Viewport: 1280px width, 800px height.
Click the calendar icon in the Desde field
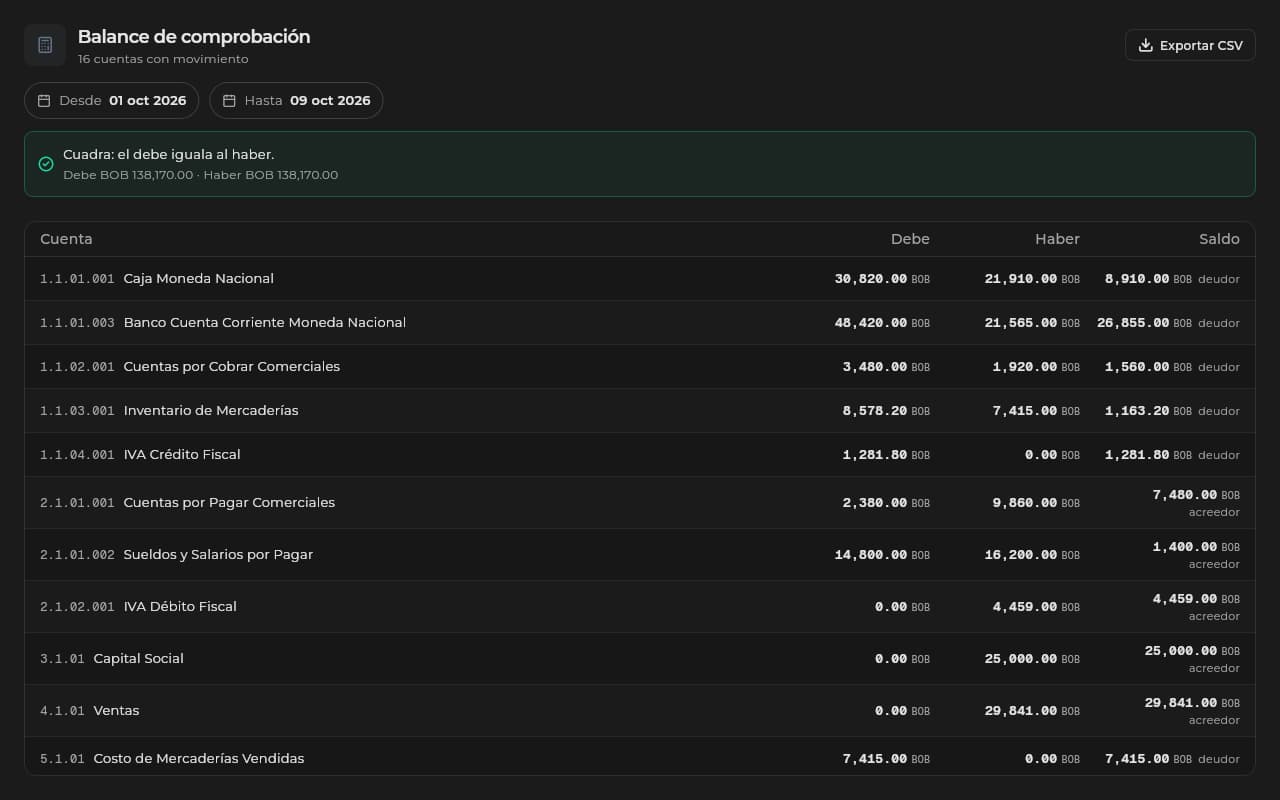[44, 101]
